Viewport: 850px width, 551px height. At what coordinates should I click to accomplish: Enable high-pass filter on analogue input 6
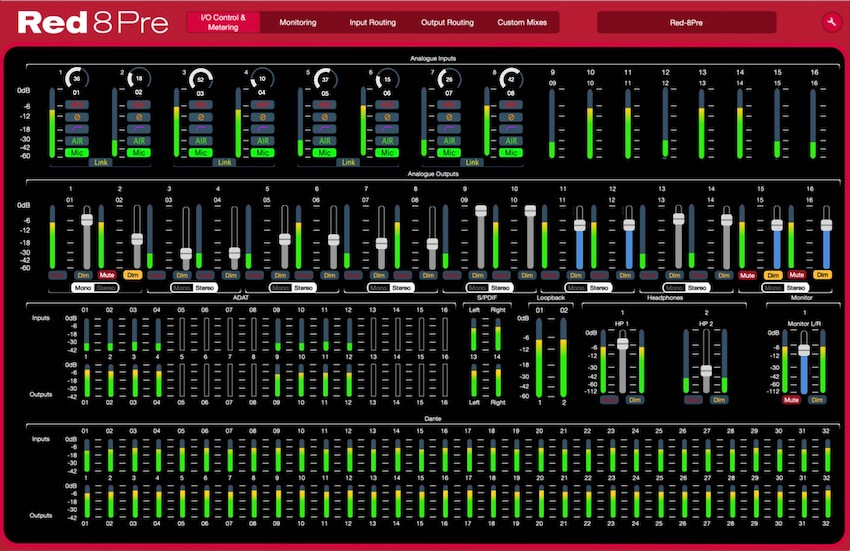pyautogui.click(x=387, y=129)
